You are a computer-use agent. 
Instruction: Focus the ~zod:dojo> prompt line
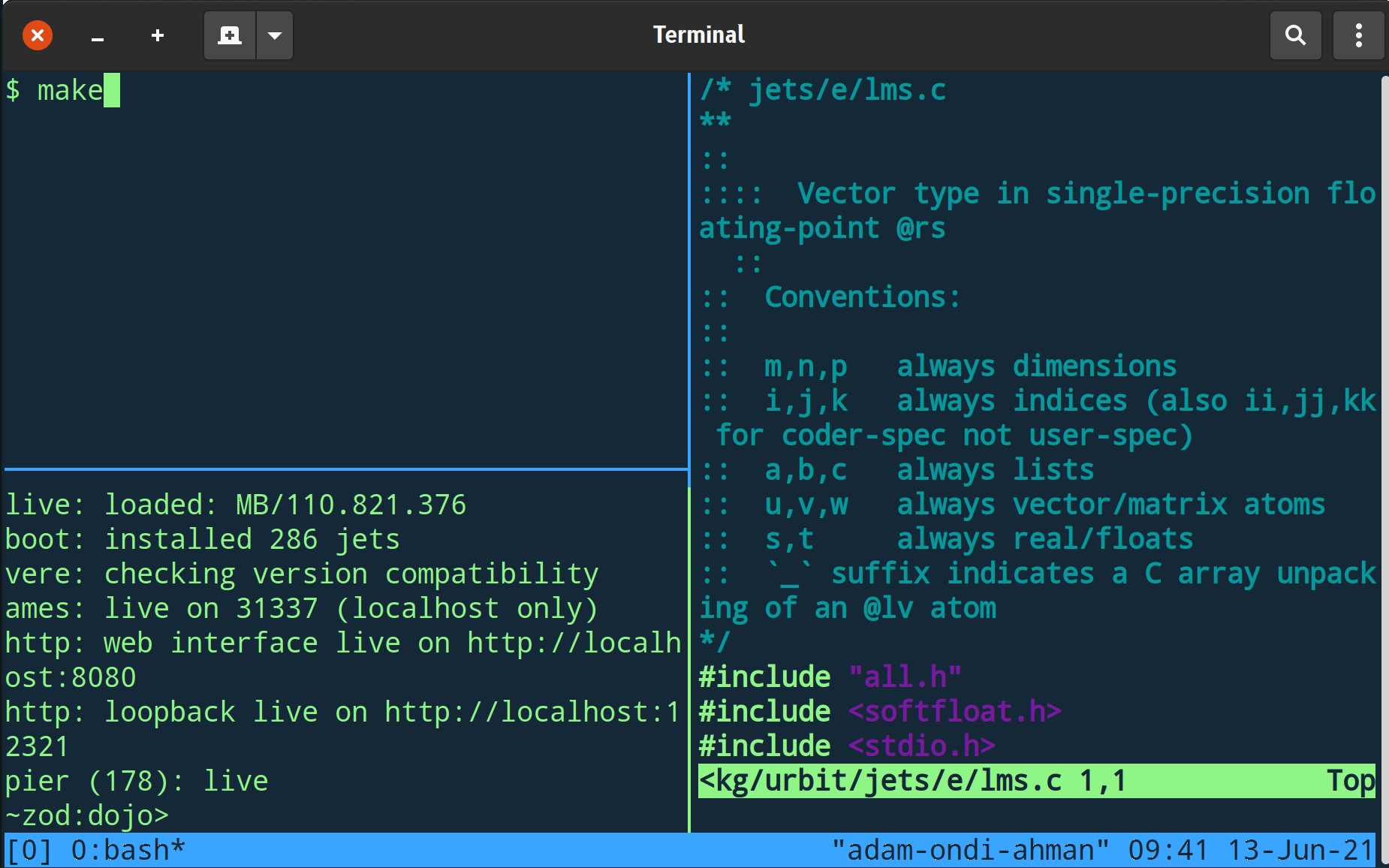tap(86, 815)
